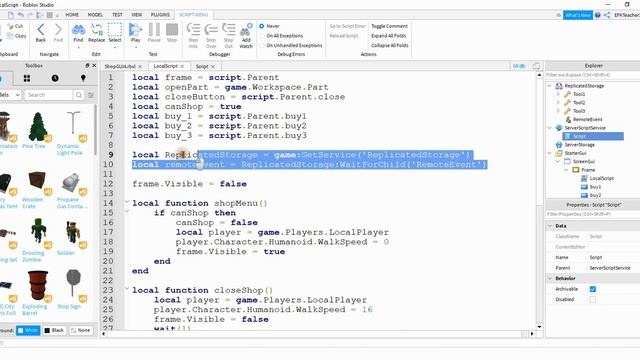This screenshot has width=640, height=360.
Task: Click the undo arrow in title toolbar
Action: (21, 15)
